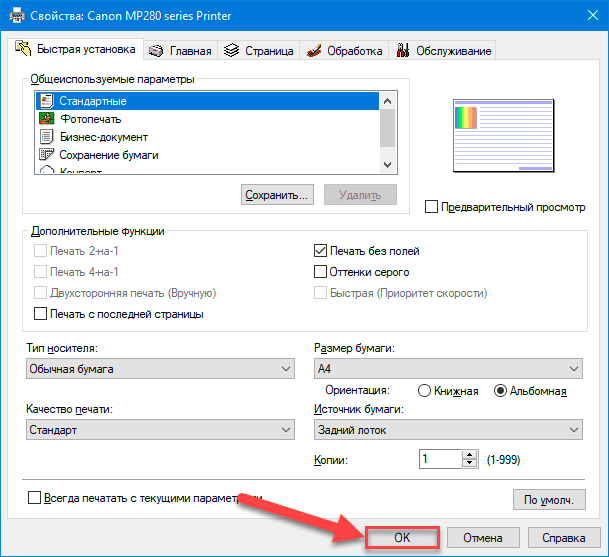Increase copies with the up arrow

tap(470, 455)
